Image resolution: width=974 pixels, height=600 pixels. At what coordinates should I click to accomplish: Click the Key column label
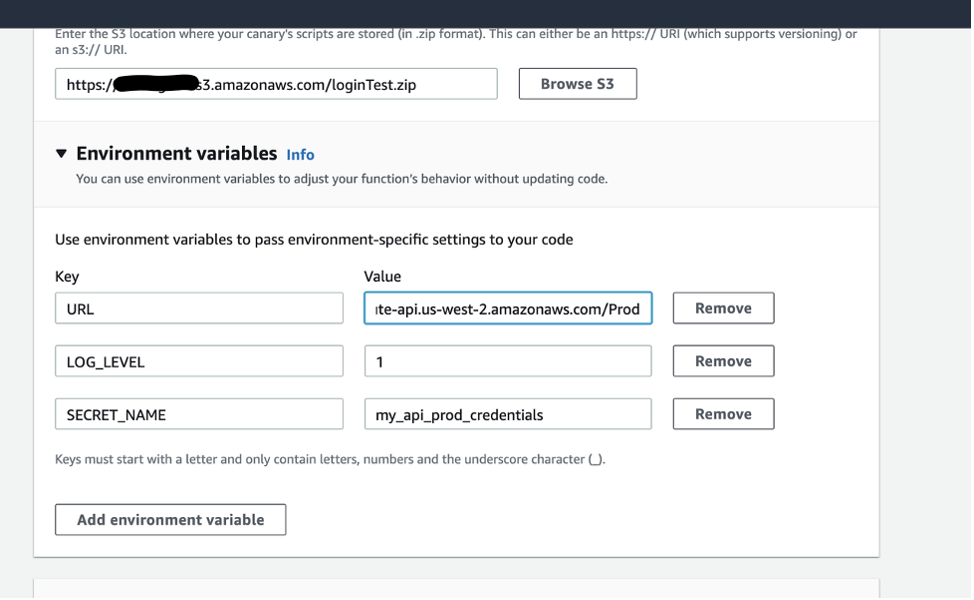(64, 277)
